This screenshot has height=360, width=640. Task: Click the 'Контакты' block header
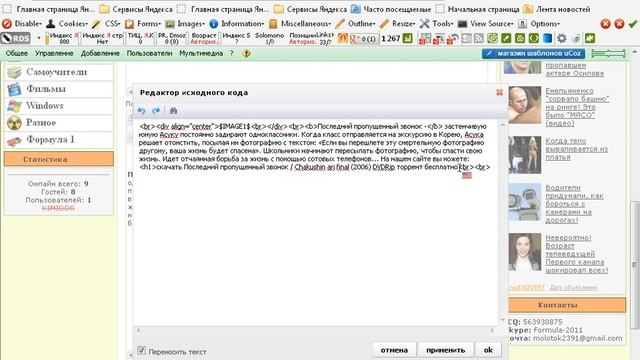coord(567,305)
